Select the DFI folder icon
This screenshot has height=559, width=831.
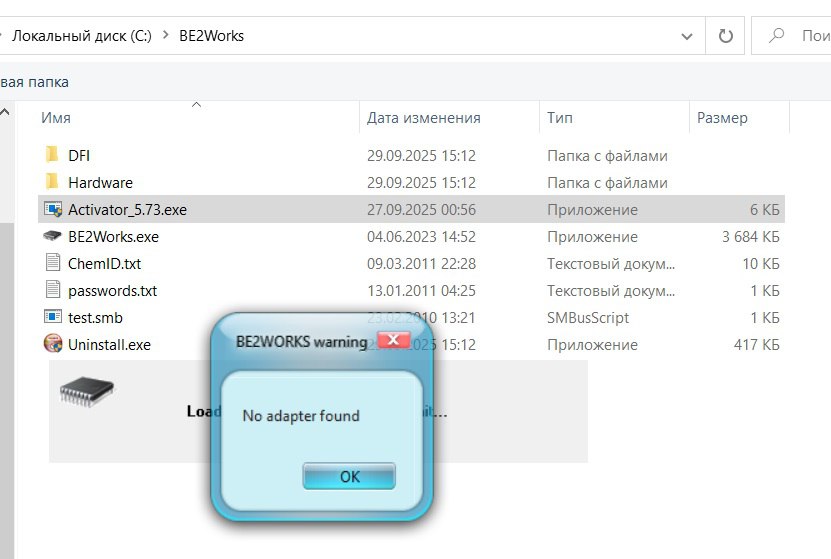click(x=53, y=155)
